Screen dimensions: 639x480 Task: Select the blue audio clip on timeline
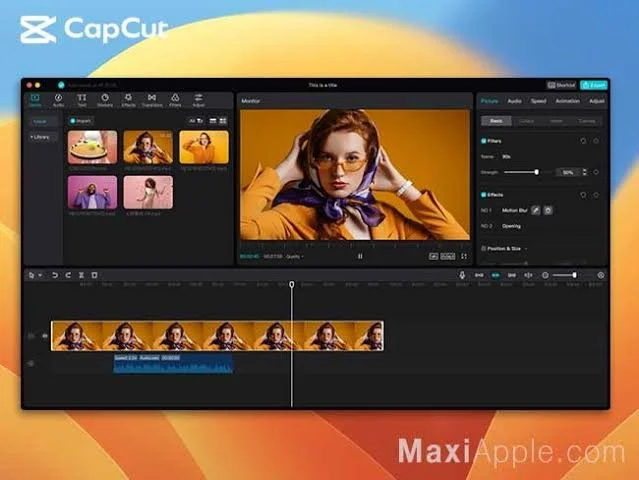point(173,363)
